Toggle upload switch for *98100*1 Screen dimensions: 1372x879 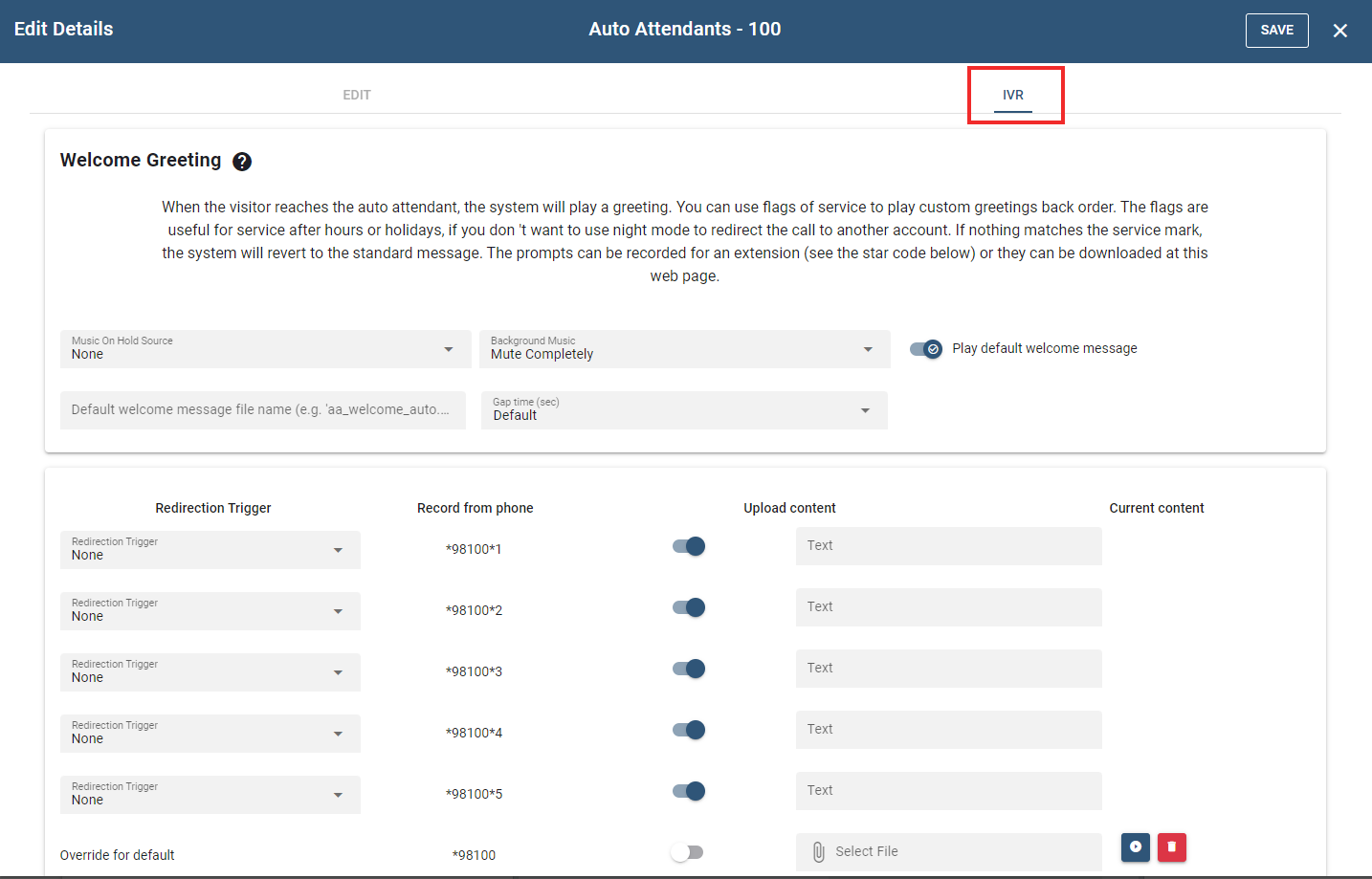tap(689, 546)
